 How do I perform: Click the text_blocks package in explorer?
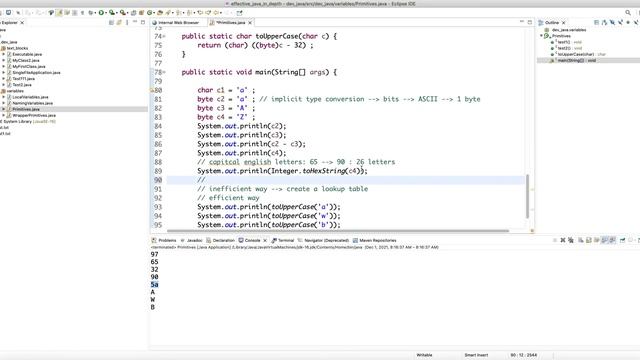tap(17, 48)
